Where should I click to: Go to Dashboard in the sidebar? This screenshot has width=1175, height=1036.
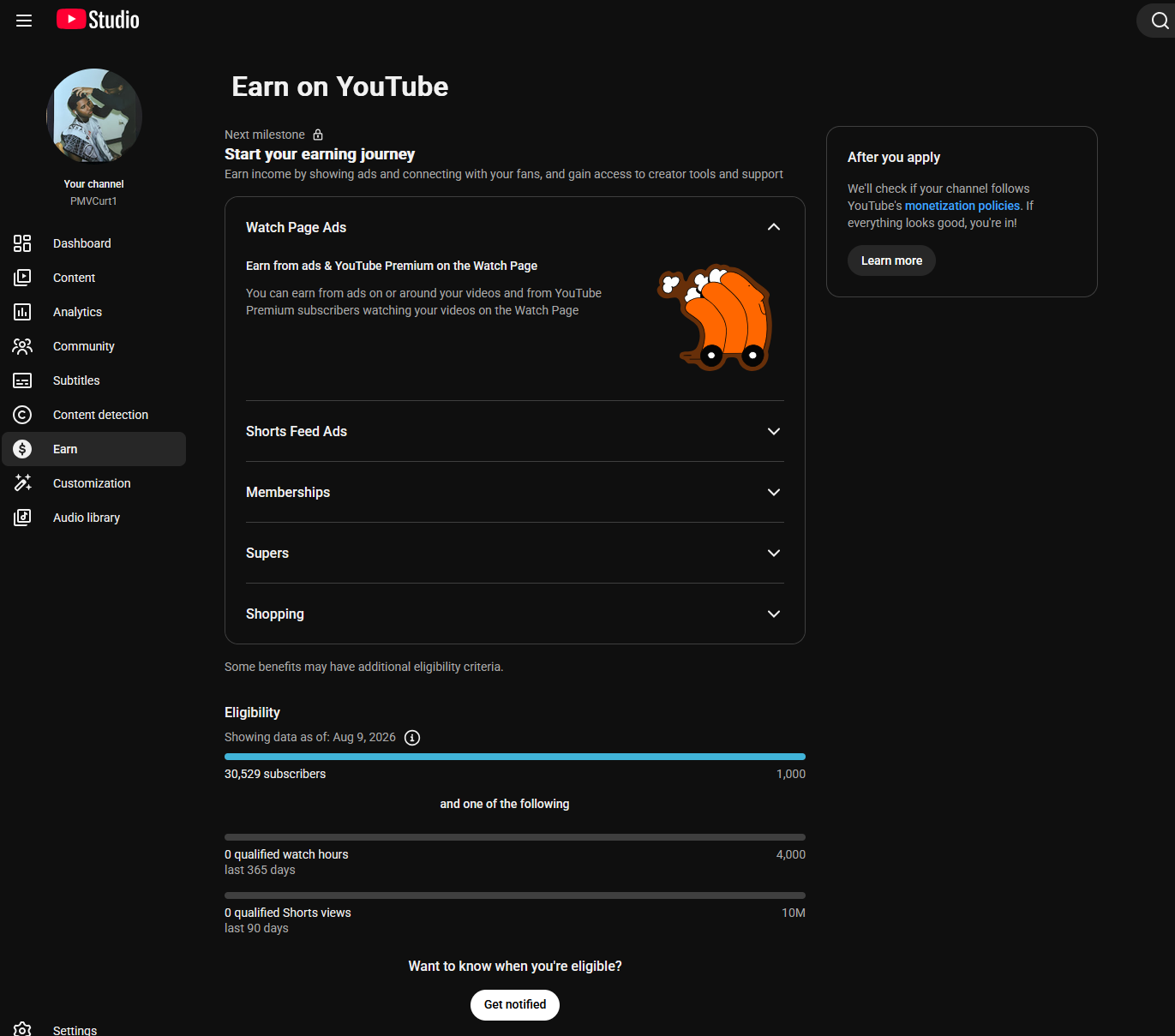pyautogui.click(x=94, y=243)
